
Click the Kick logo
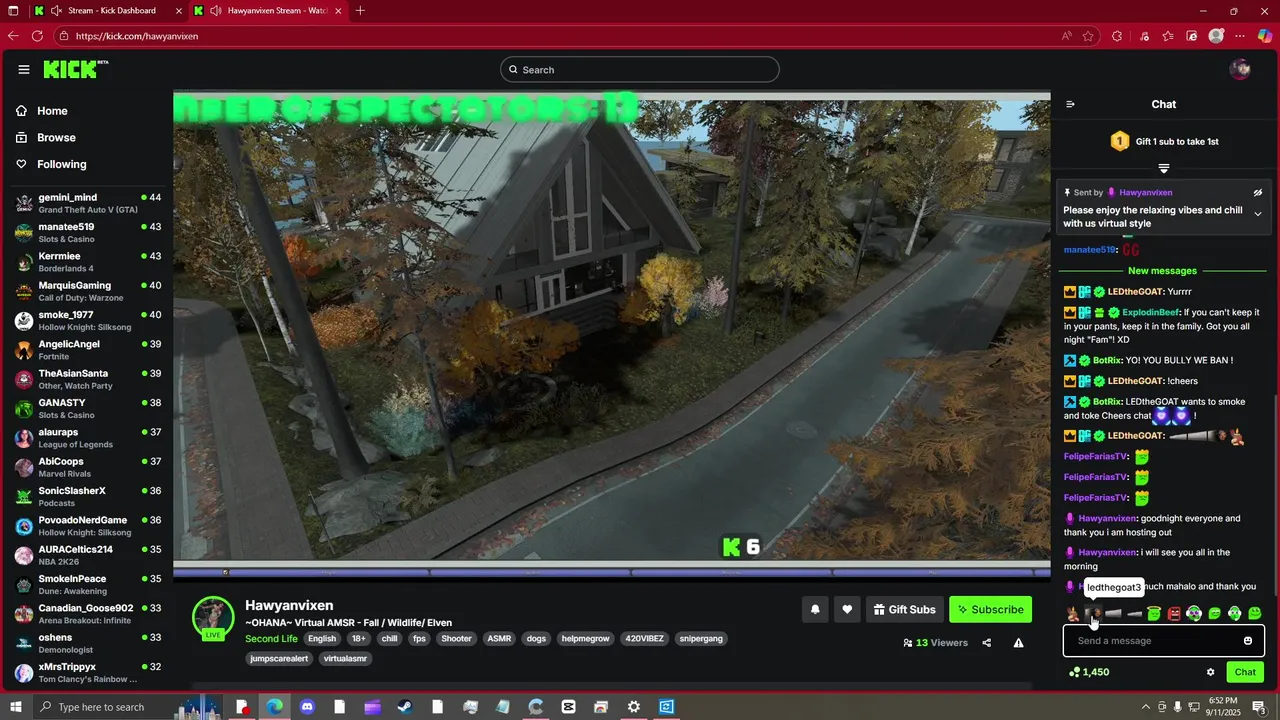pyautogui.click(x=75, y=69)
